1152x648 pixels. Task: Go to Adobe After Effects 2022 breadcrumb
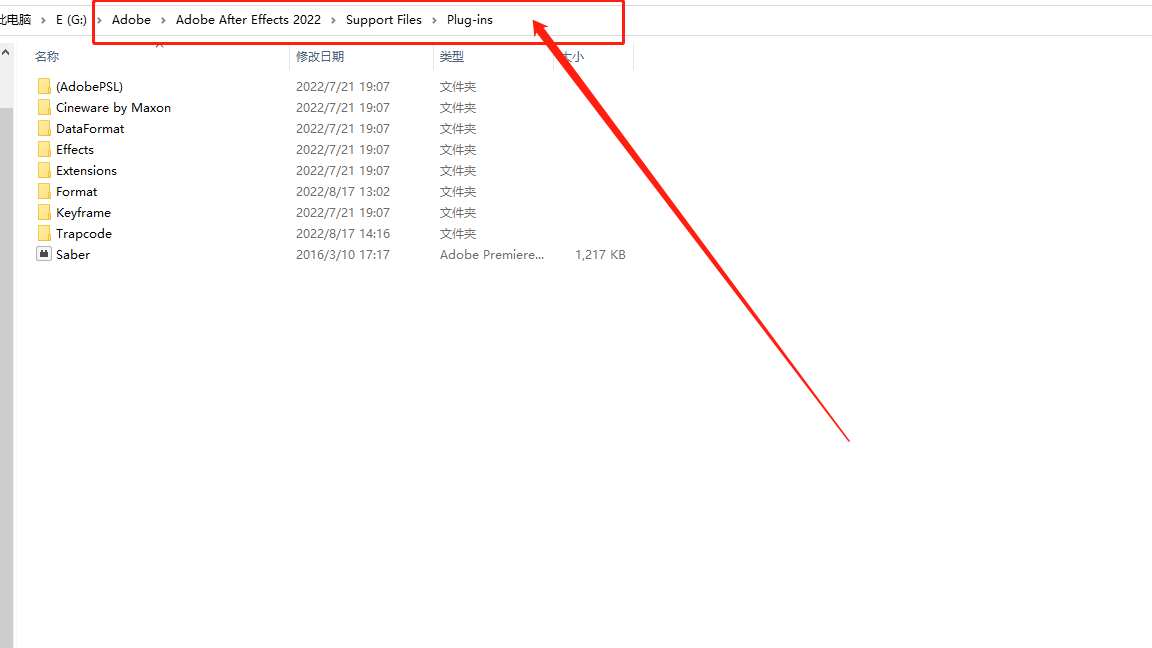pos(248,20)
